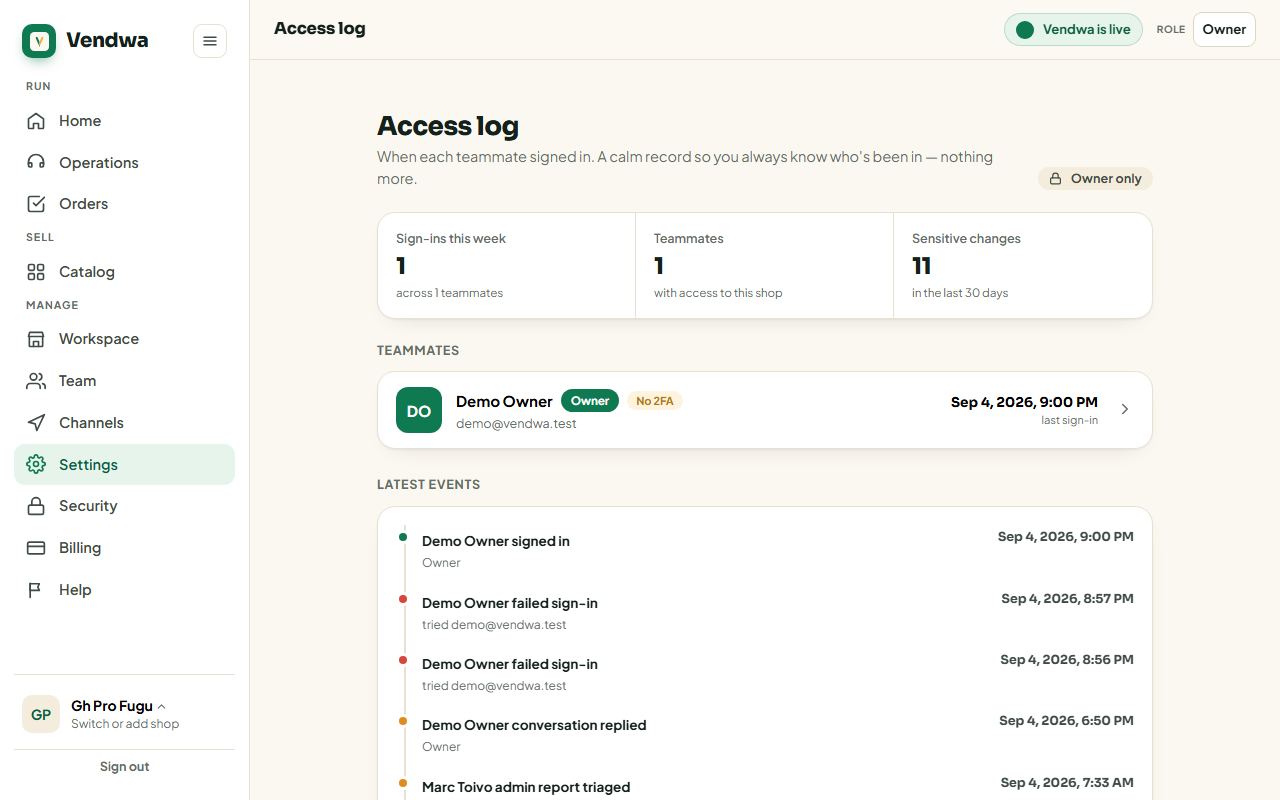1280x800 pixels.
Task: Click the 8:57 PM failed sign-in event
Action: point(766,612)
